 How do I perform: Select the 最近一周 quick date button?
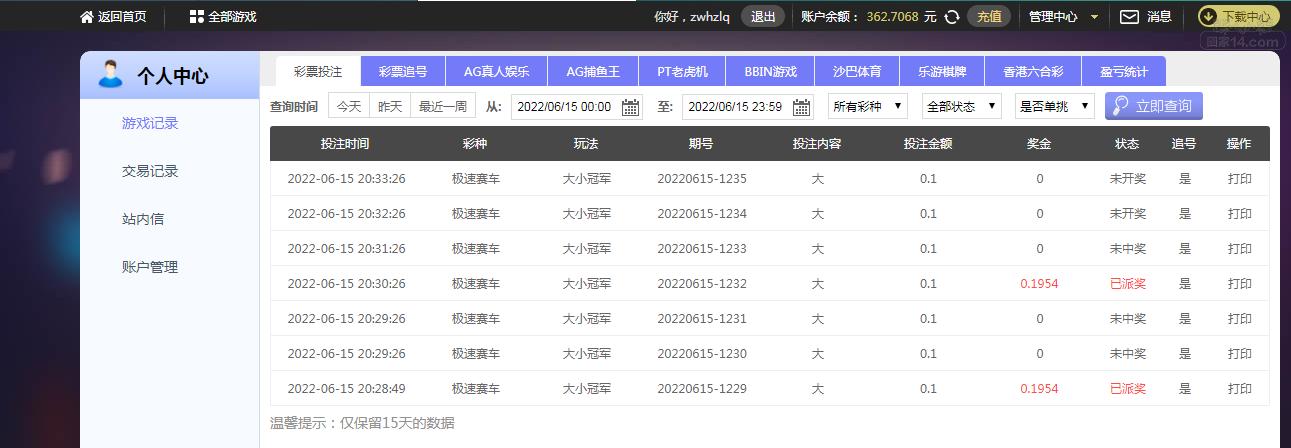442,106
